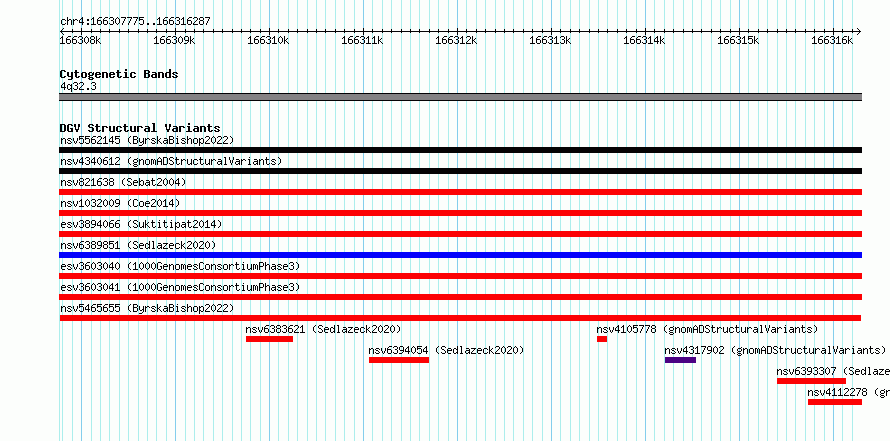890x441 pixels.
Task: Open nsv4340612 (gnomADStructuralVariants) label
Action: [x=171, y=161]
